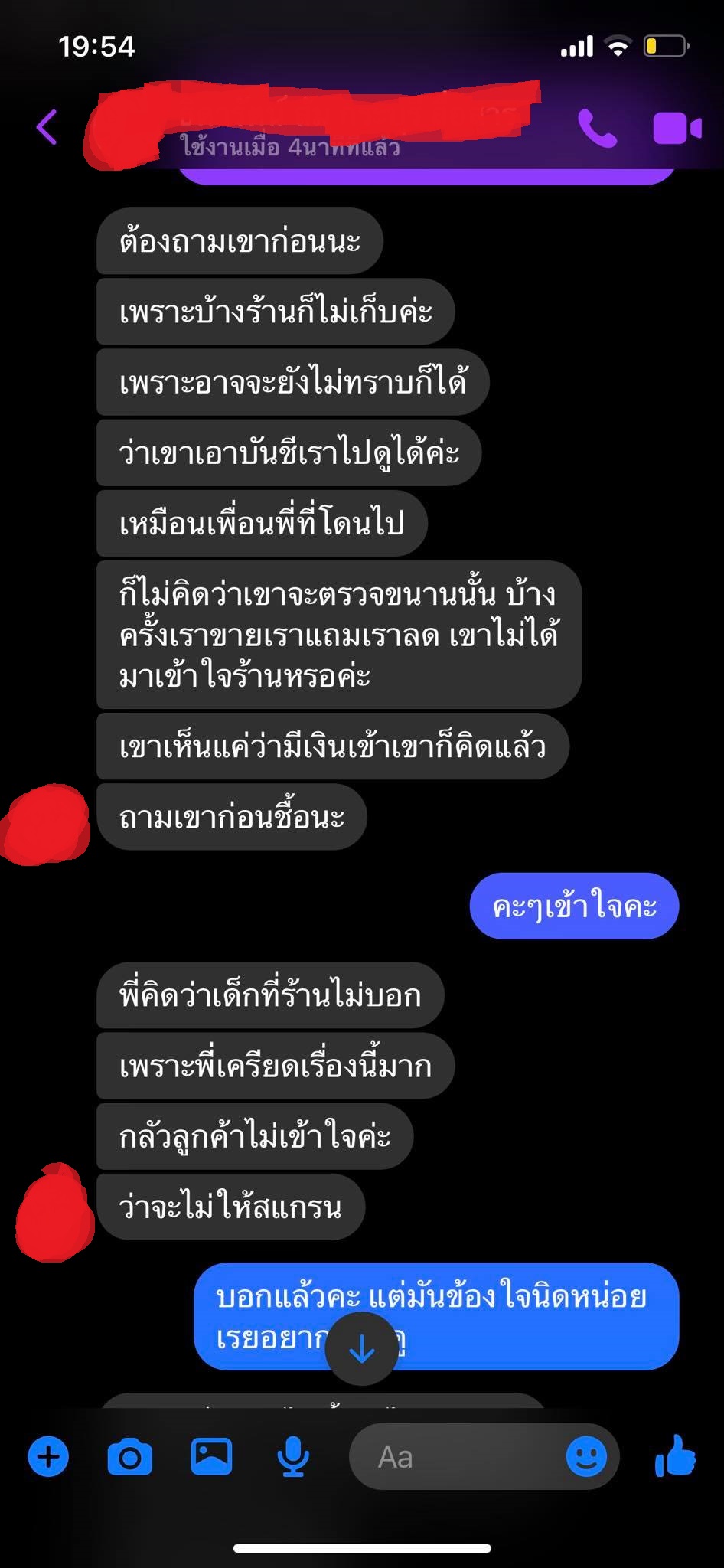This screenshot has width=724, height=1568.
Task: Open the contact name header at top
Action: tap(314, 122)
